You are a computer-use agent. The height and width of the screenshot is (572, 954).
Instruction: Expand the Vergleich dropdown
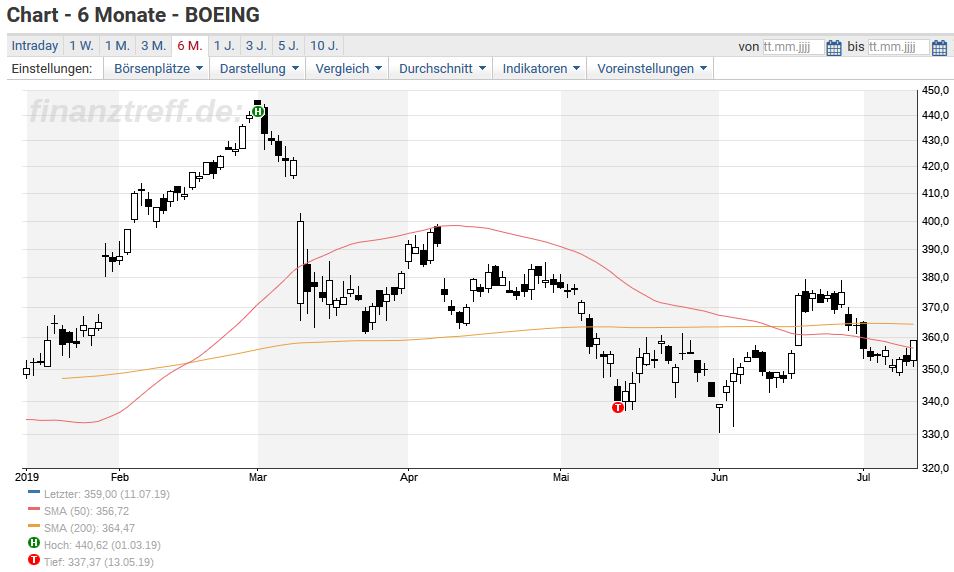(x=348, y=69)
